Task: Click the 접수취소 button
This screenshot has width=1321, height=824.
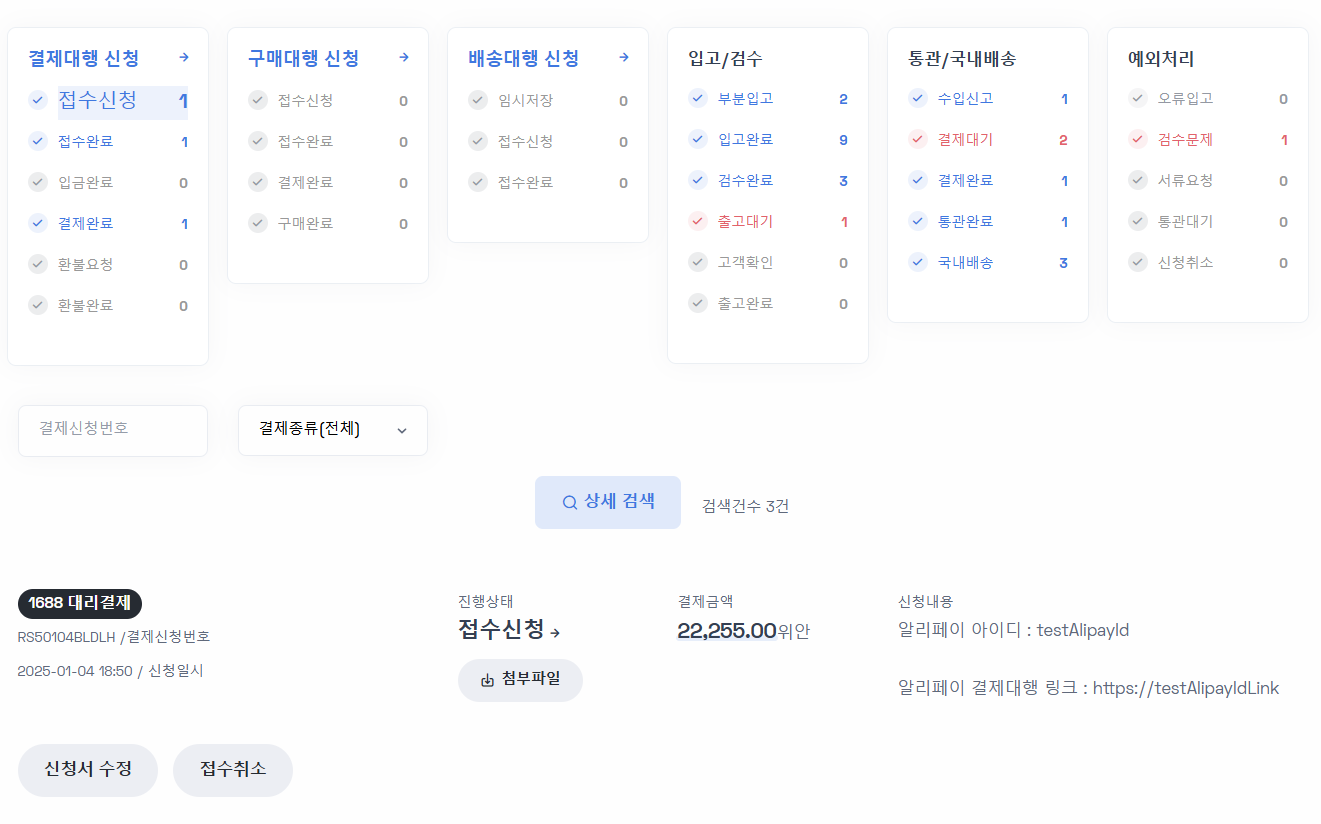Action: click(x=232, y=770)
